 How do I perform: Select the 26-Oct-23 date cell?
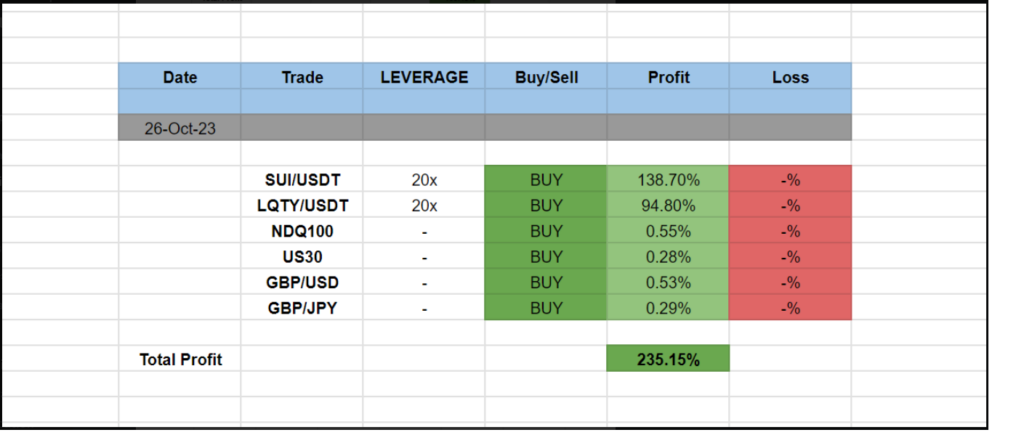(180, 128)
